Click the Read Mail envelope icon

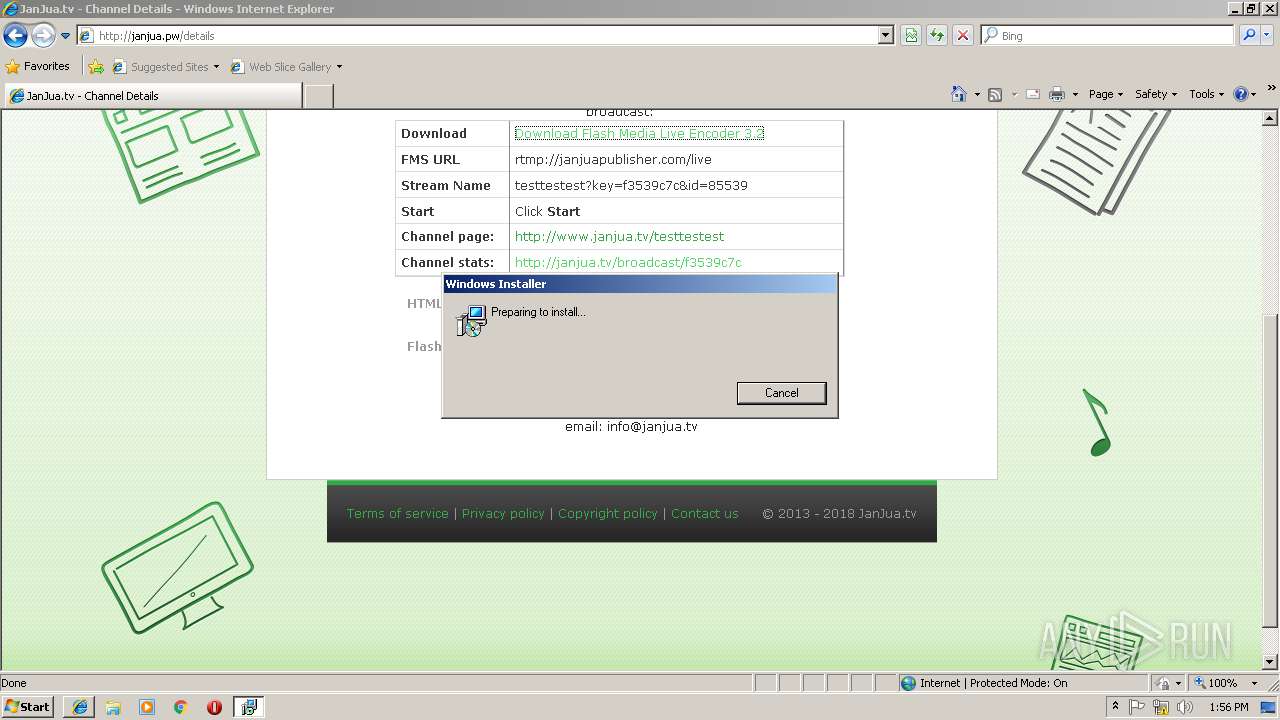click(x=1033, y=94)
